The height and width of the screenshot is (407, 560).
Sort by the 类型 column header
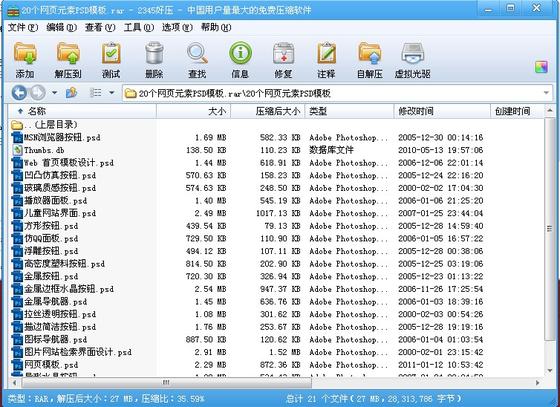349,111
